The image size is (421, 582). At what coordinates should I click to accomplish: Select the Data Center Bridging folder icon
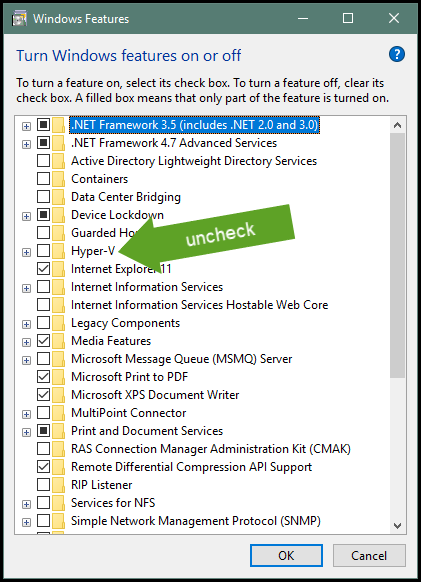point(58,197)
